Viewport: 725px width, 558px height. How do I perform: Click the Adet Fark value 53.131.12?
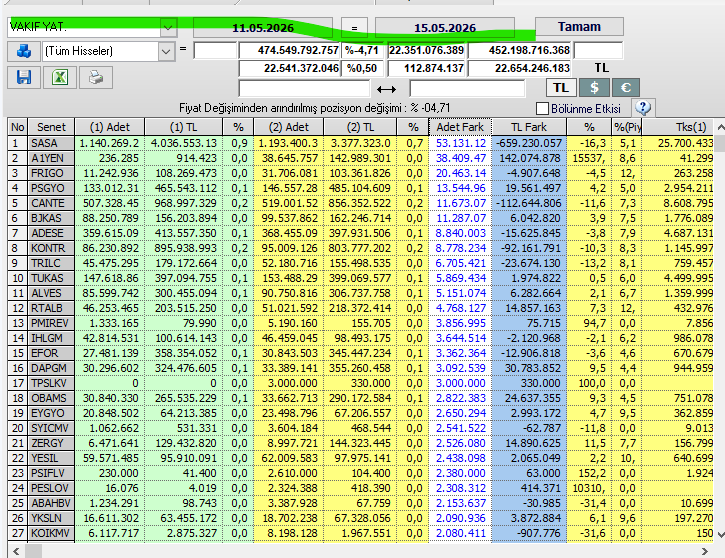pos(461,143)
